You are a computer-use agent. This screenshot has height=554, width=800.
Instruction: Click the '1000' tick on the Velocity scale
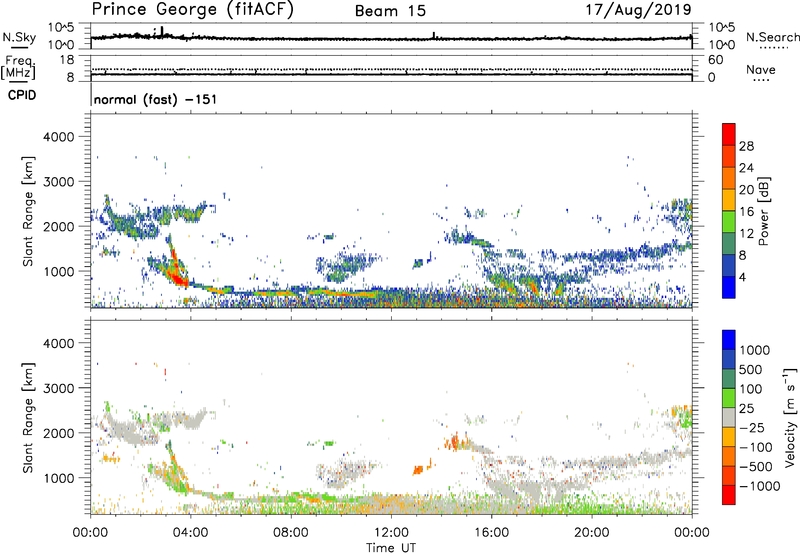pyautogui.click(x=755, y=350)
